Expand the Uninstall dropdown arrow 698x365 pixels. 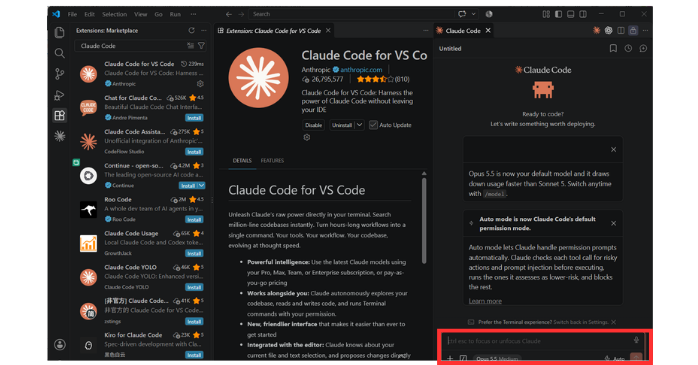[x=359, y=125]
